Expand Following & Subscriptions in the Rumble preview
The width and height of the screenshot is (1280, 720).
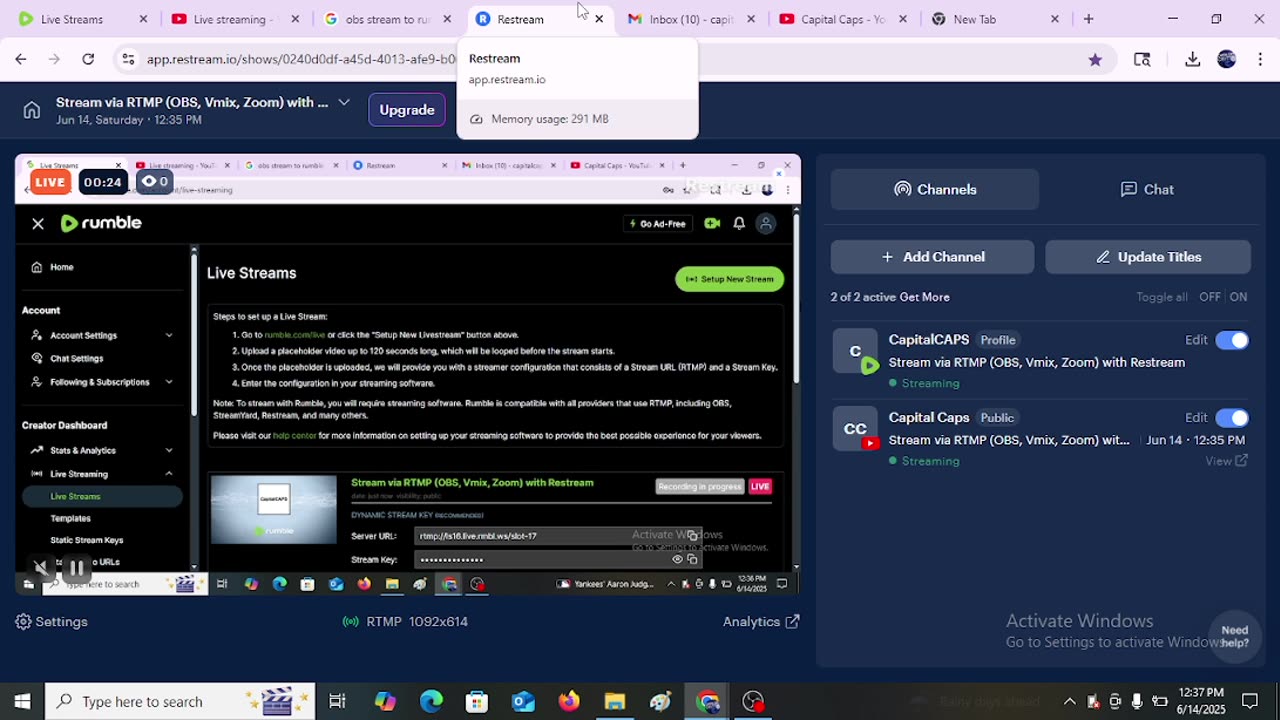click(x=169, y=382)
